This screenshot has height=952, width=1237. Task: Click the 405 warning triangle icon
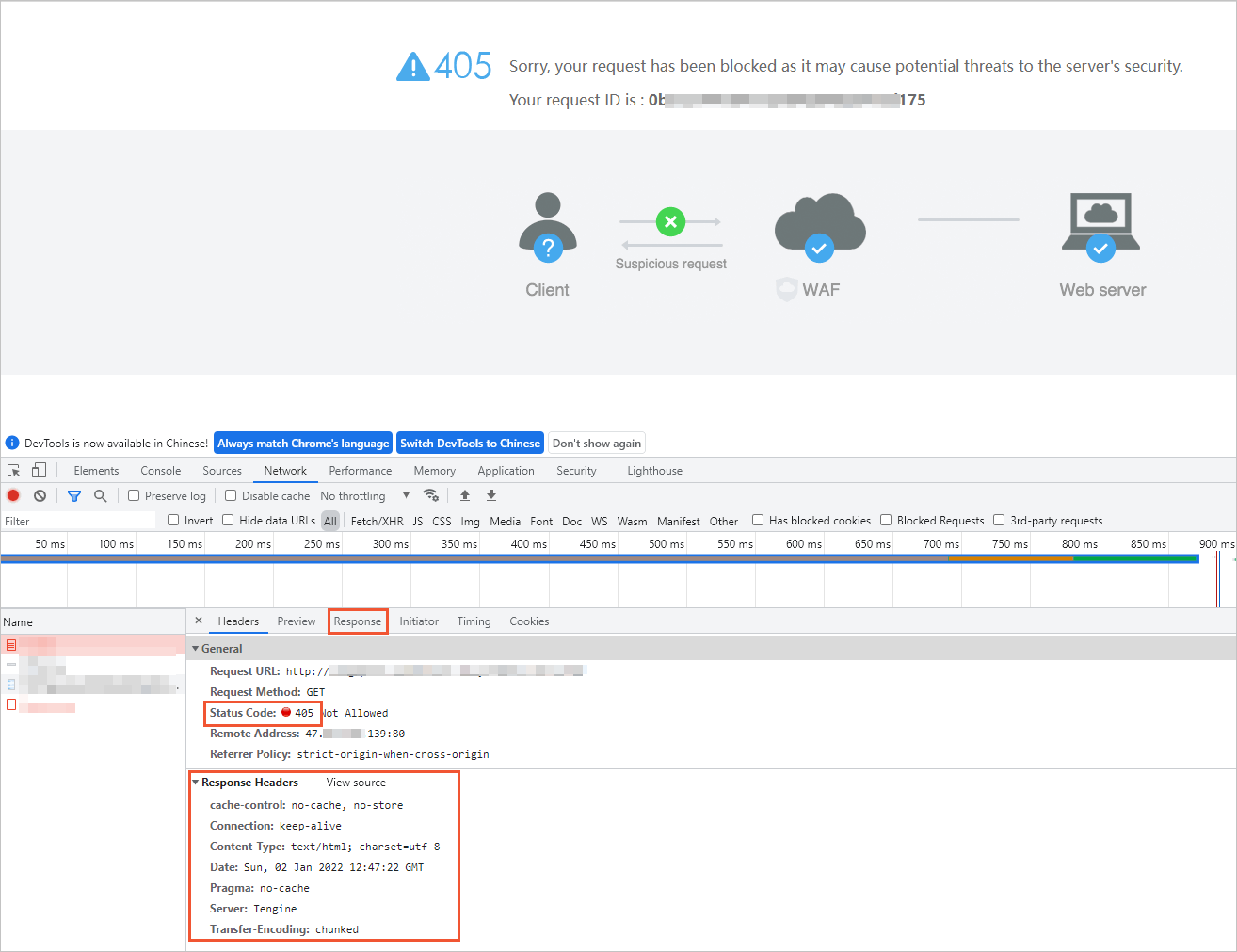[x=413, y=66]
